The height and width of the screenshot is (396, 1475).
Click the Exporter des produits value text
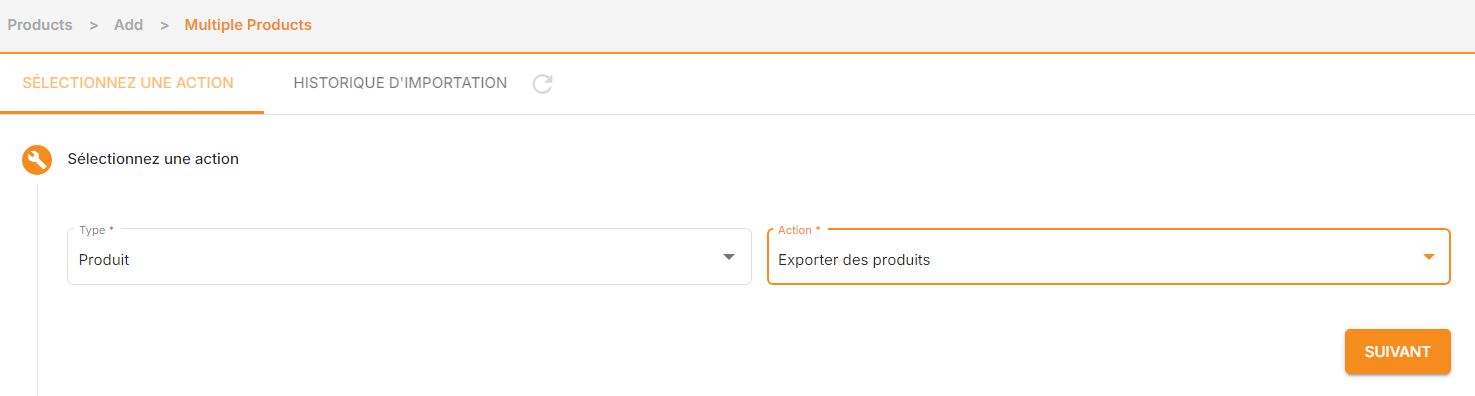coord(854,260)
